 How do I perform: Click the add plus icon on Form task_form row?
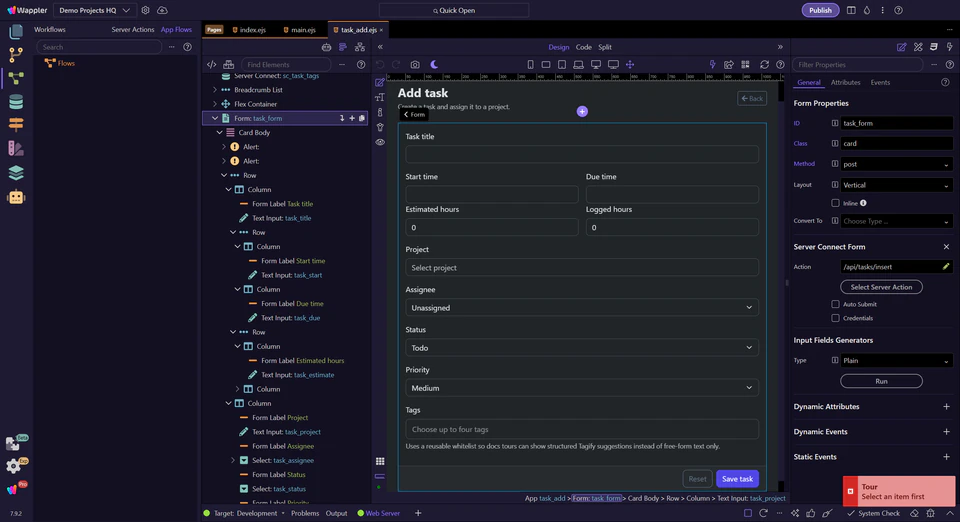pos(352,118)
